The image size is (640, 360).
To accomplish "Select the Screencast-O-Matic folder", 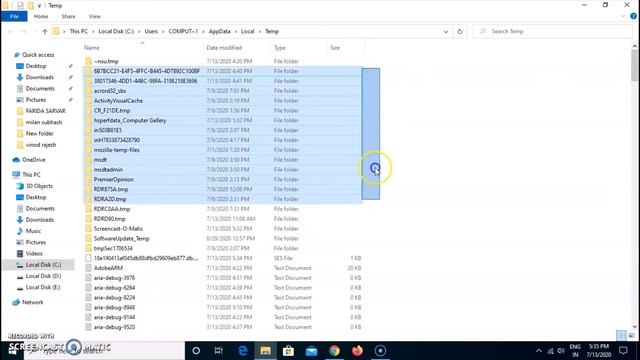I will point(118,229).
